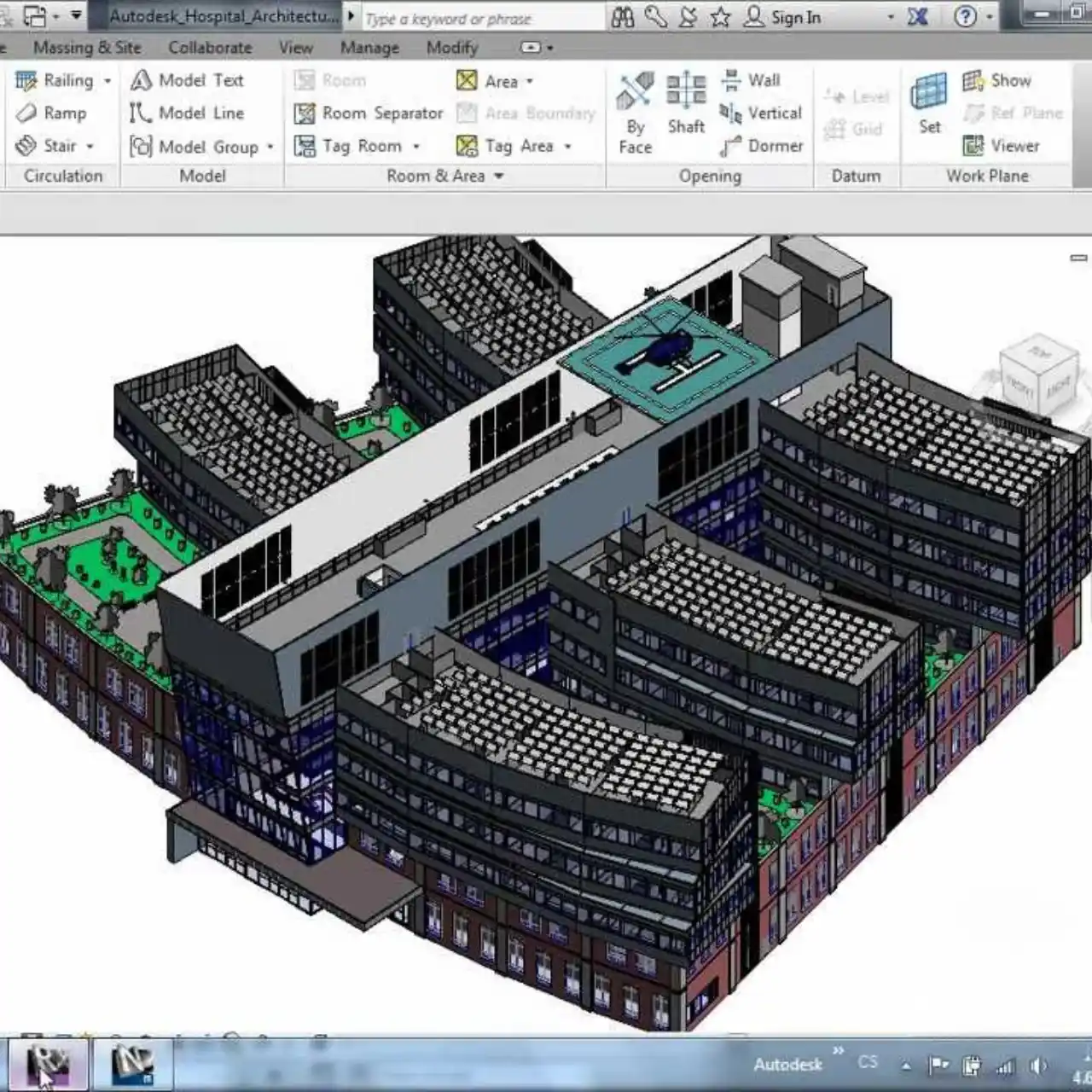This screenshot has width=1092, height=1092.
Task: Switch to the Modify tab
Action: point(452,48)
